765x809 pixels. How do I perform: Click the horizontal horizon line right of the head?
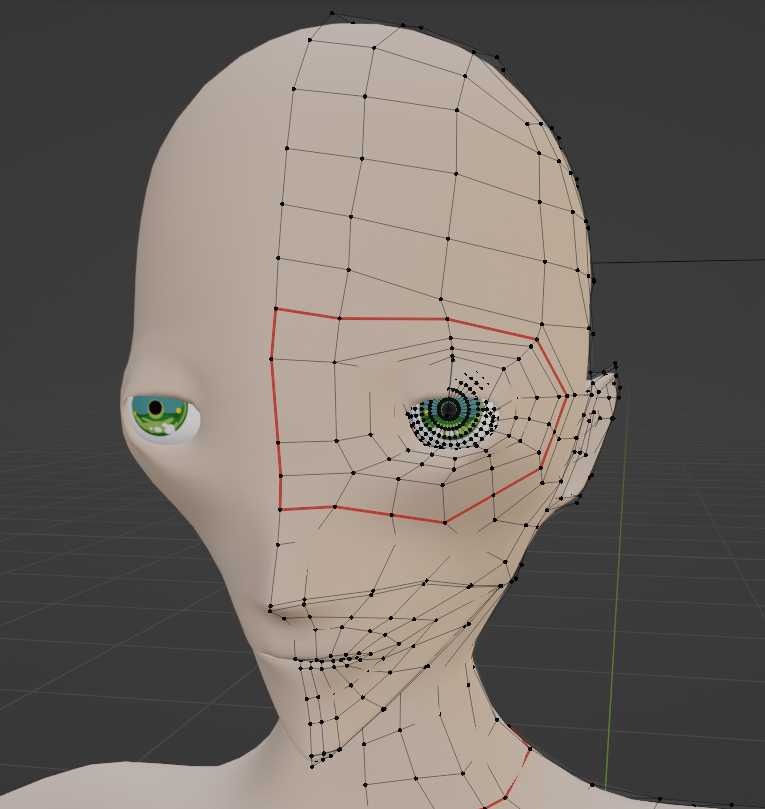680,261
